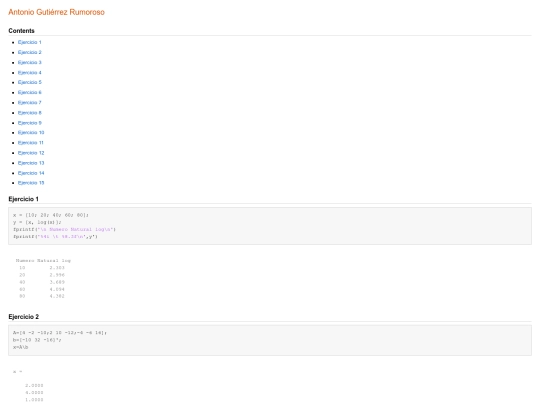This screenshot has width=540, height=405.
Task: Open the Ejercicio 7 contents link
Action: coord(30,103)
